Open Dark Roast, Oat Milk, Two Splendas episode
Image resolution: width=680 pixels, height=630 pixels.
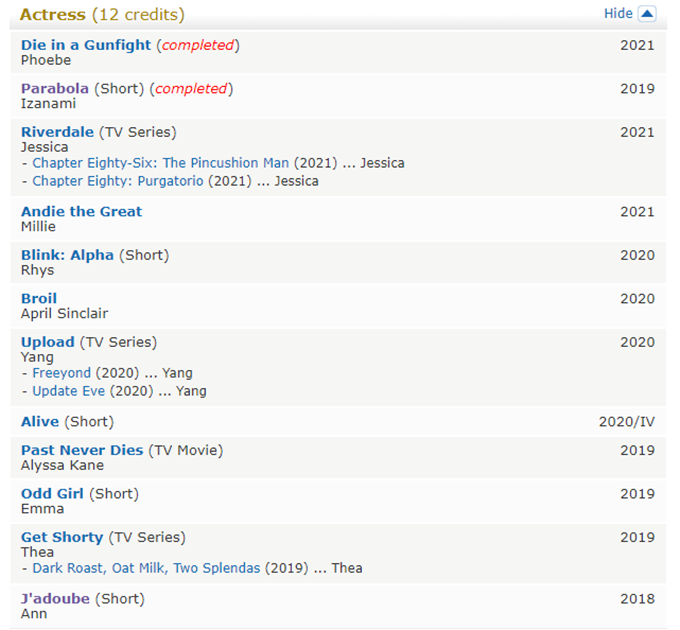pyautogui.click(x=146, y=568)
